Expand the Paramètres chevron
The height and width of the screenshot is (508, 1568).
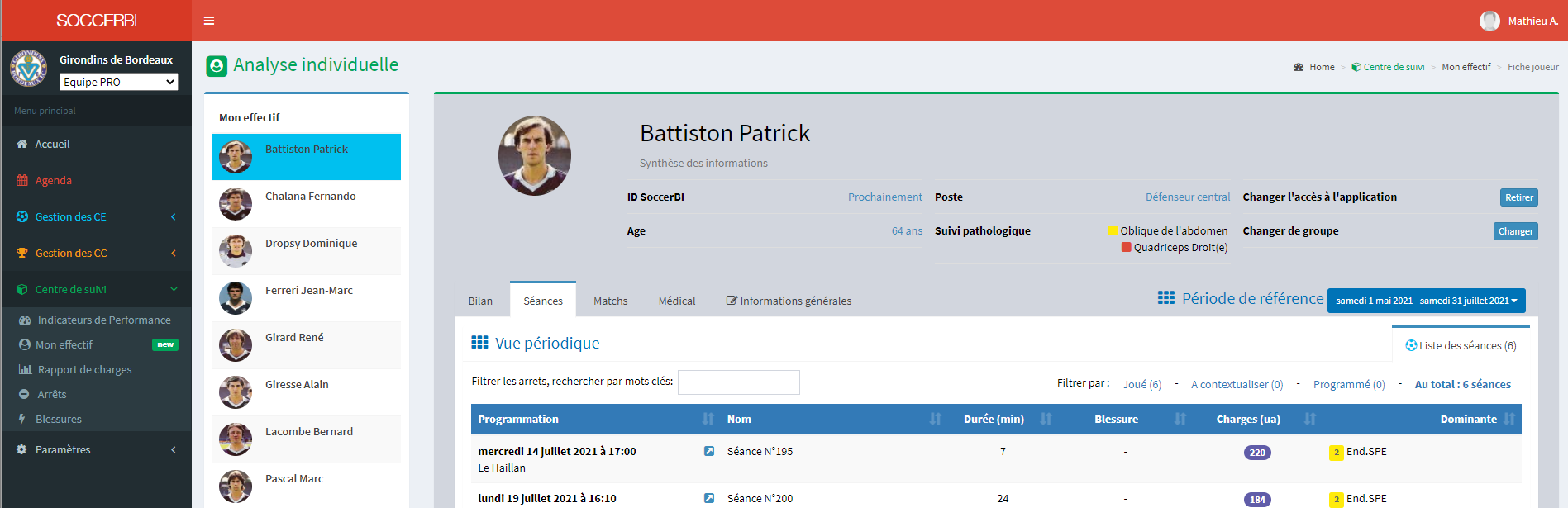click(174, 449)
